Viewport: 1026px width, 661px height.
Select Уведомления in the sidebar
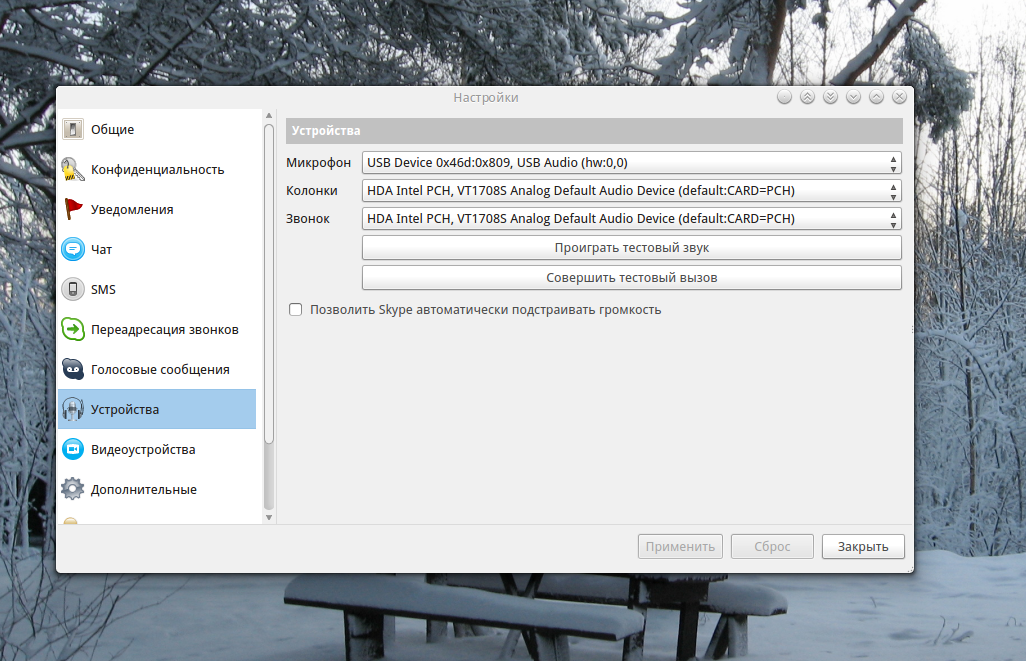[x=157, y=209]
